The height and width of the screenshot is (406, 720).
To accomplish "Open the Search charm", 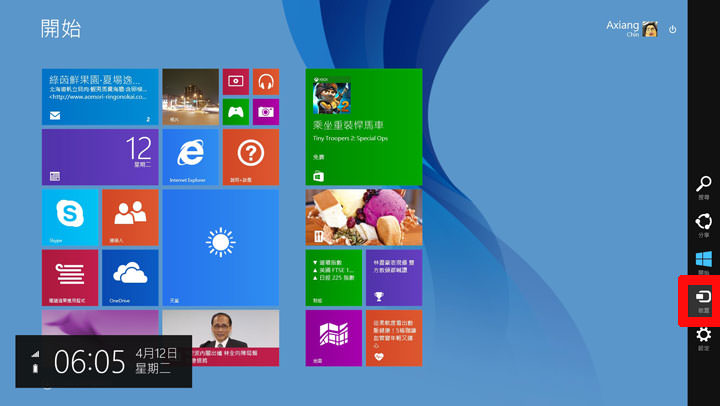I will pos(703,187).
